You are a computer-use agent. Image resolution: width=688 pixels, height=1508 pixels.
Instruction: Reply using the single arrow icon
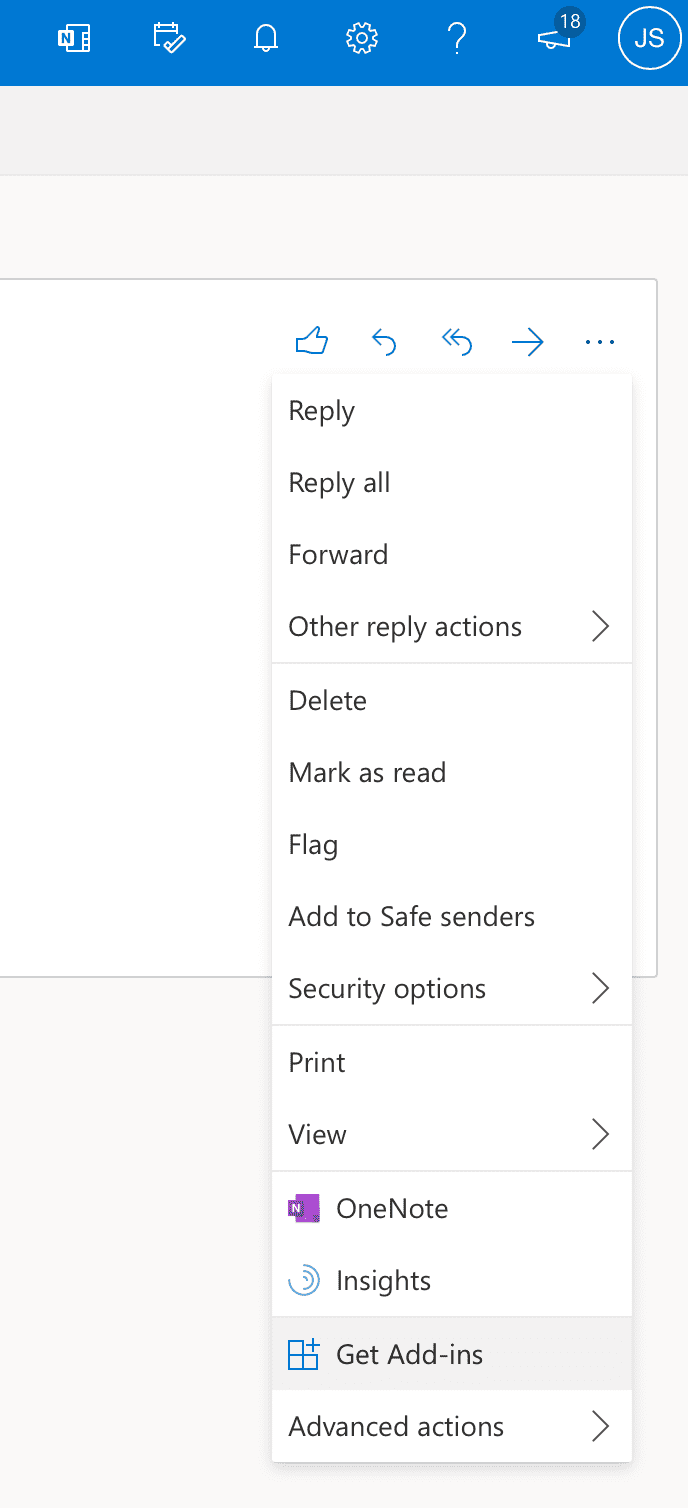coord(384,341)
